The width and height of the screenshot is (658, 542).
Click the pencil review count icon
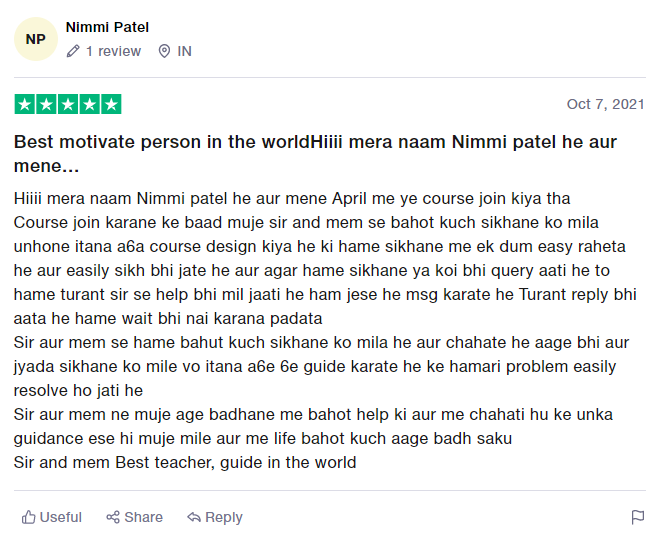click(x=73, y=51)
